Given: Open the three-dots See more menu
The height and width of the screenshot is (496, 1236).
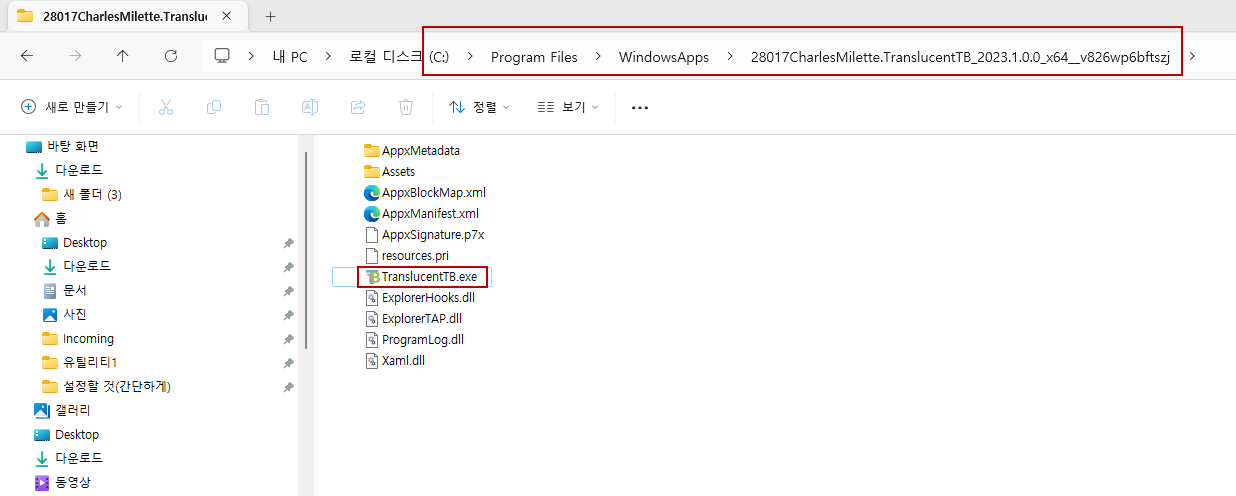Looking at the screenshot, I should [640, 107].
